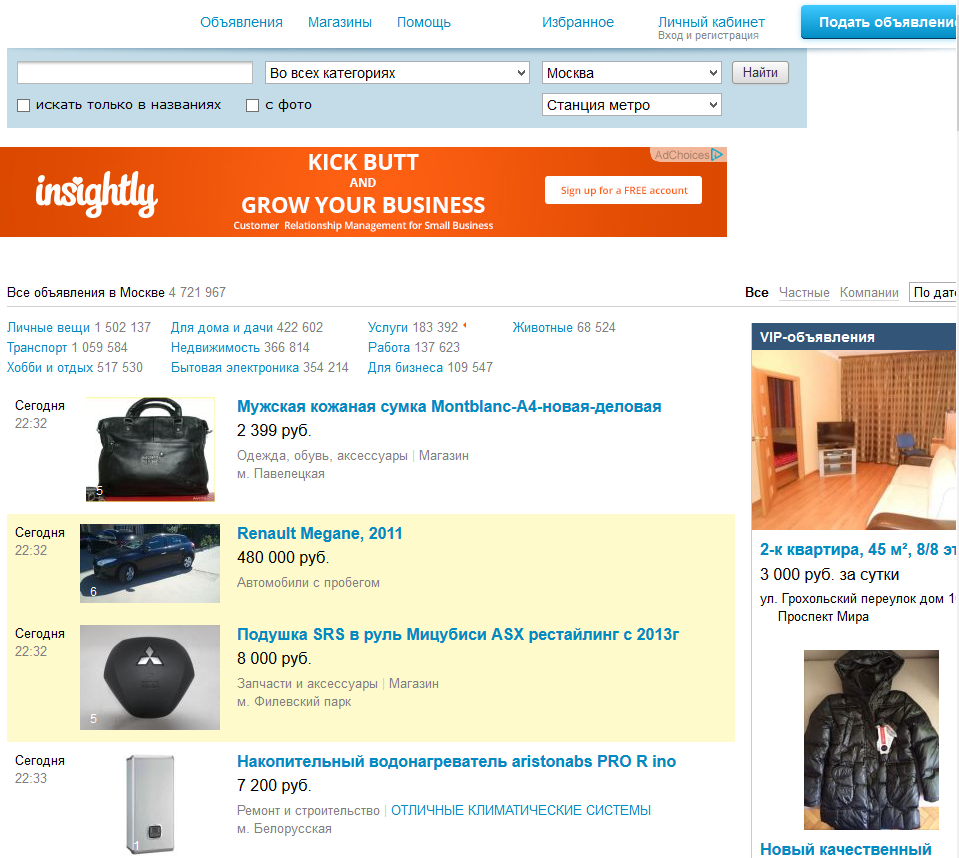Switch to 'Компании' filter tab
The height and width of the screenshot is (858, 959).
tap(868, 292)
